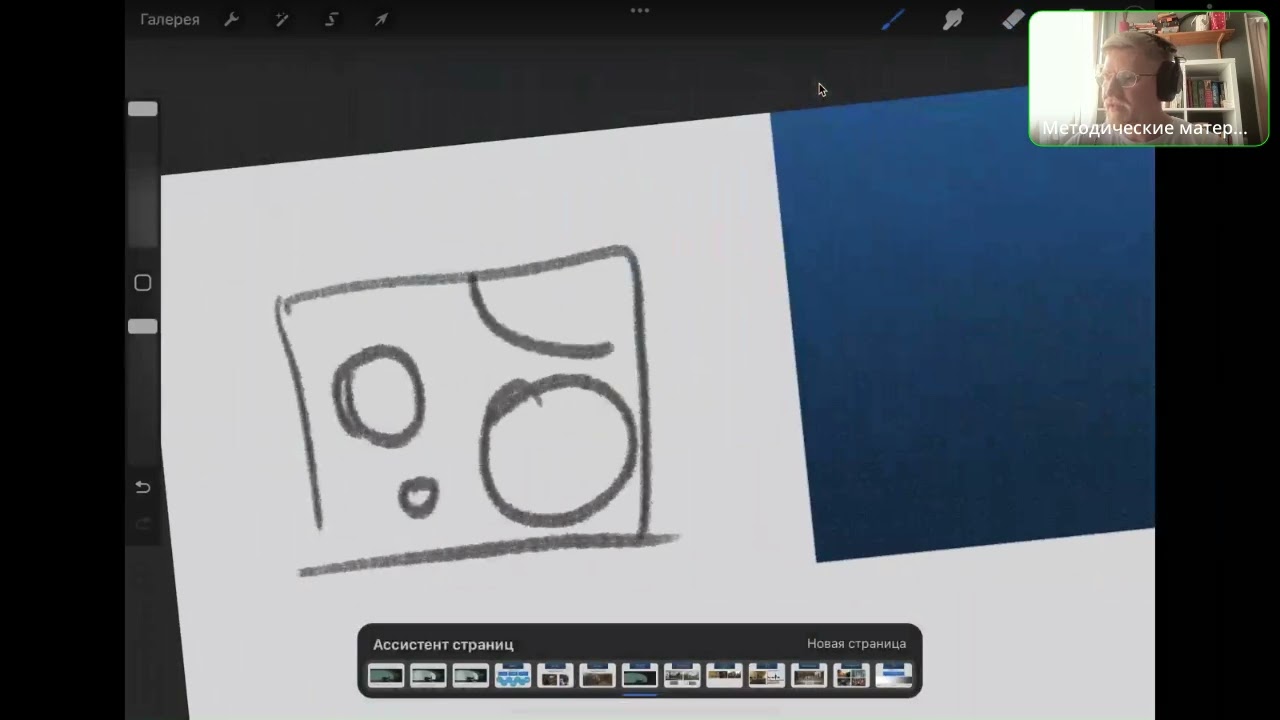
Task: Click the brush size slider handle
Action: 143,109
